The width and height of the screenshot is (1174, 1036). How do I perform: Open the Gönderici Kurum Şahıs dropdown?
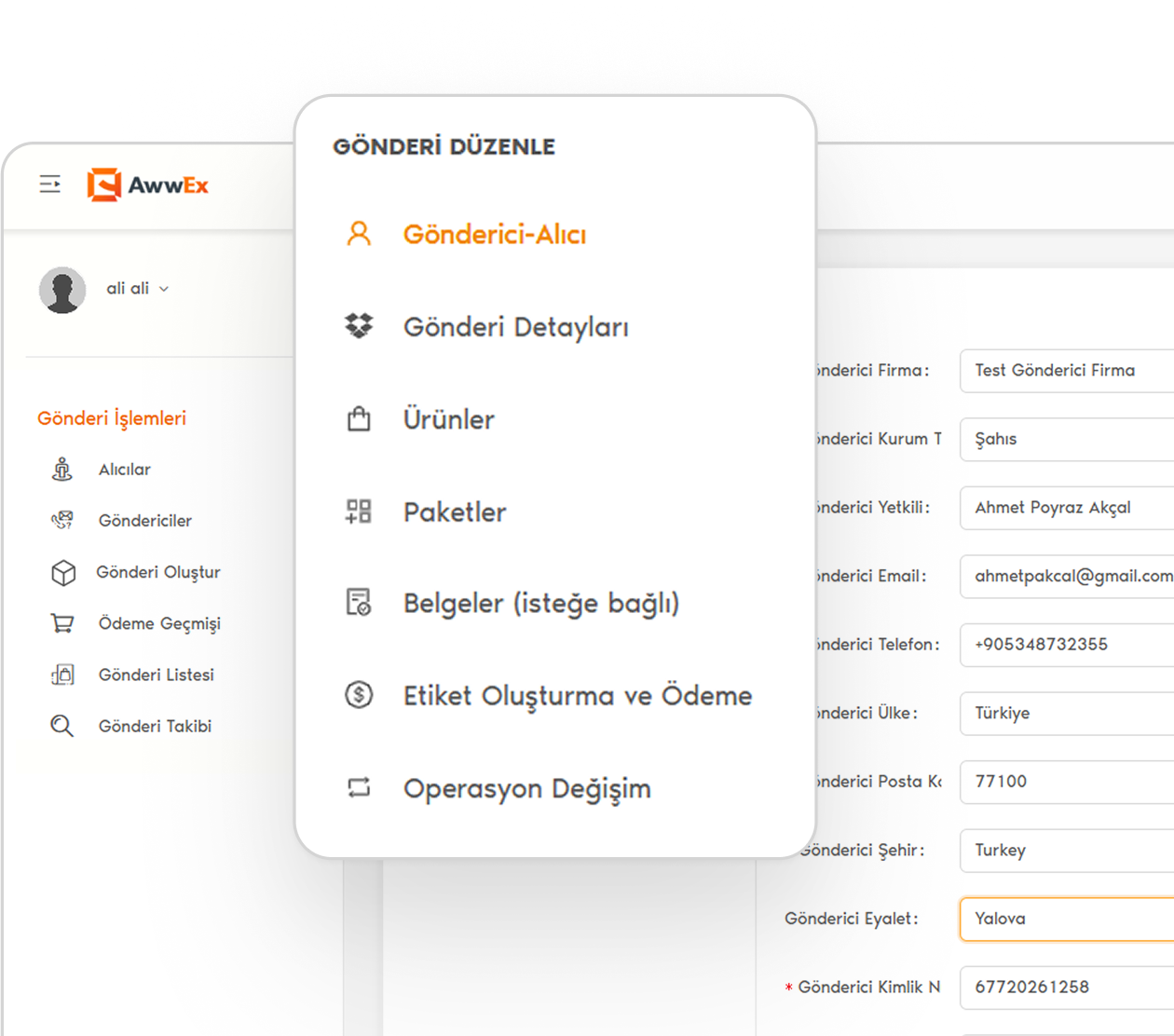pyautogui.click(x=1067, y=439)
